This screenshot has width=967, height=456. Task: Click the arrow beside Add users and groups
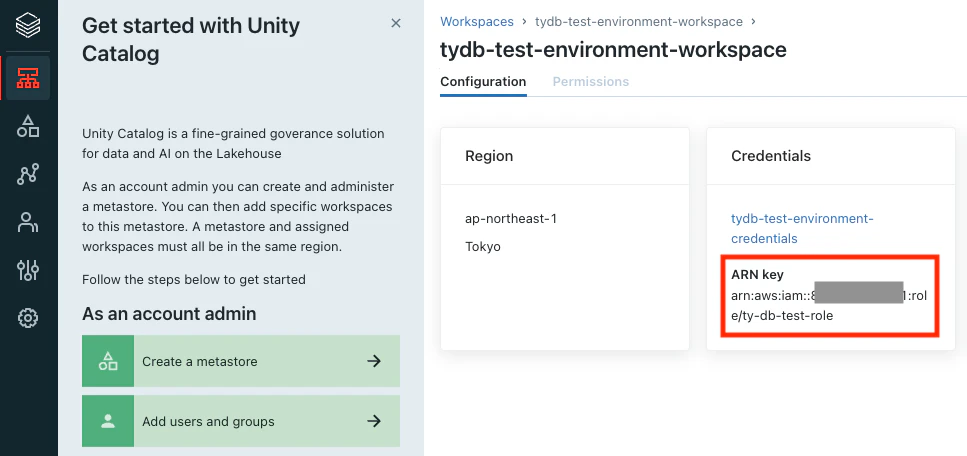pyautogui.click(x=374, y=421)
